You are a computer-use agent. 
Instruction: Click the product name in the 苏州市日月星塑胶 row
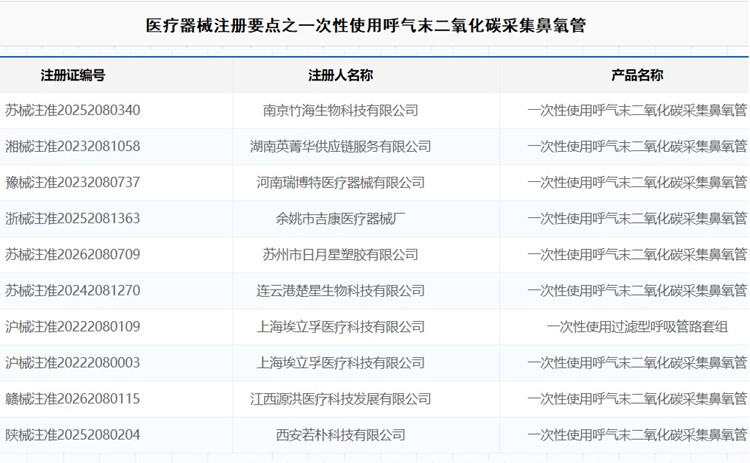click(637, 254)
